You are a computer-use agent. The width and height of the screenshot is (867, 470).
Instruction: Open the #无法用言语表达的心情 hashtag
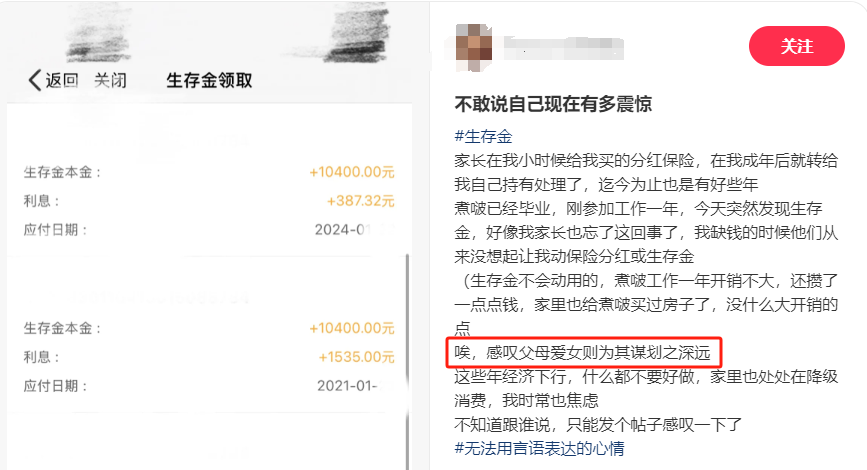pos(539,448)
